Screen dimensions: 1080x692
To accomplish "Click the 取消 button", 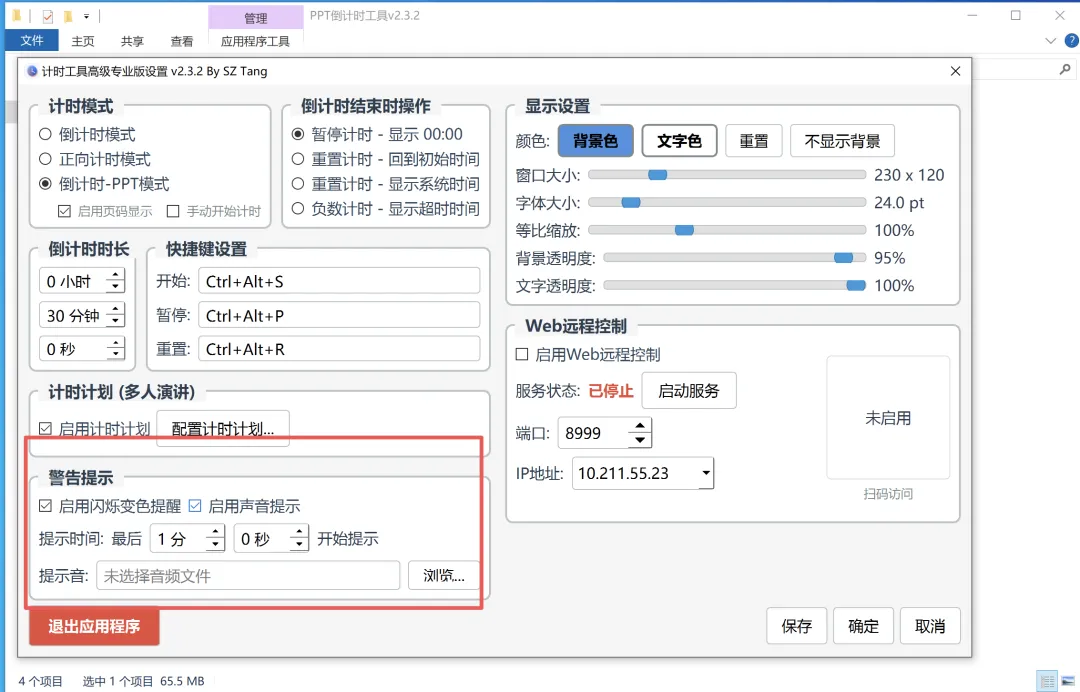I will tap(930, 626).
